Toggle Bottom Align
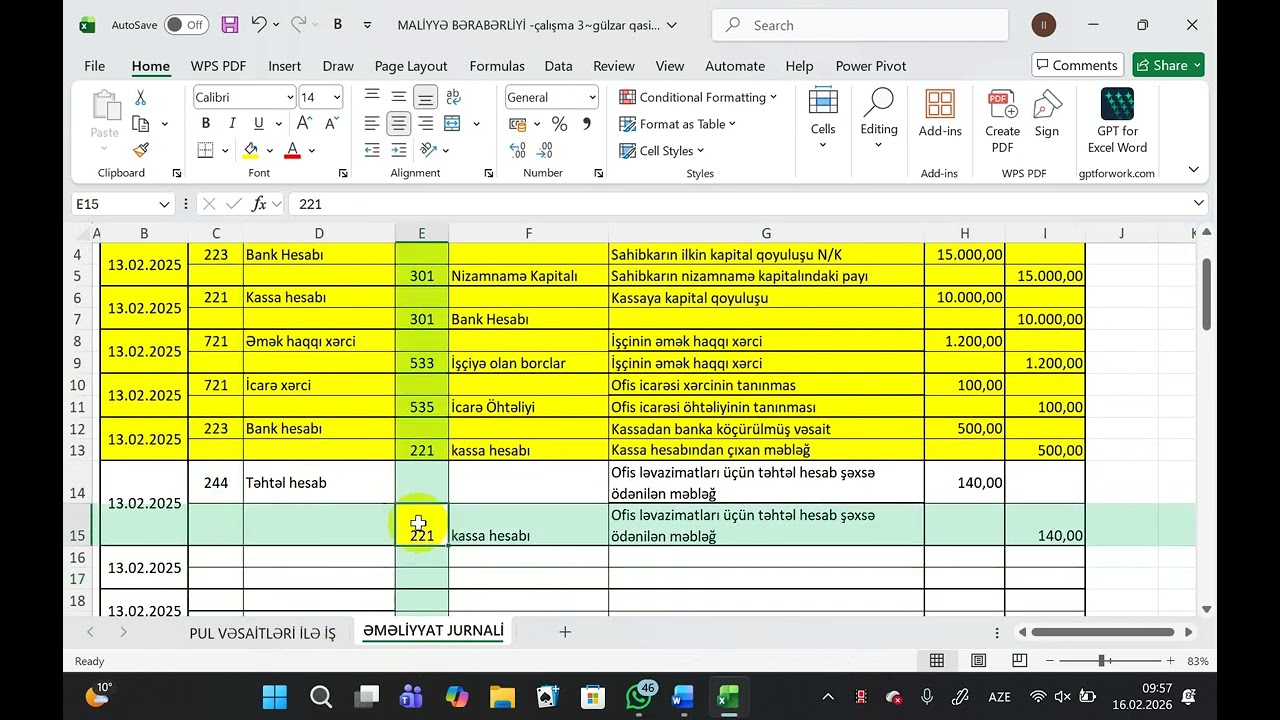1280x720 pixels. [426, 97]
